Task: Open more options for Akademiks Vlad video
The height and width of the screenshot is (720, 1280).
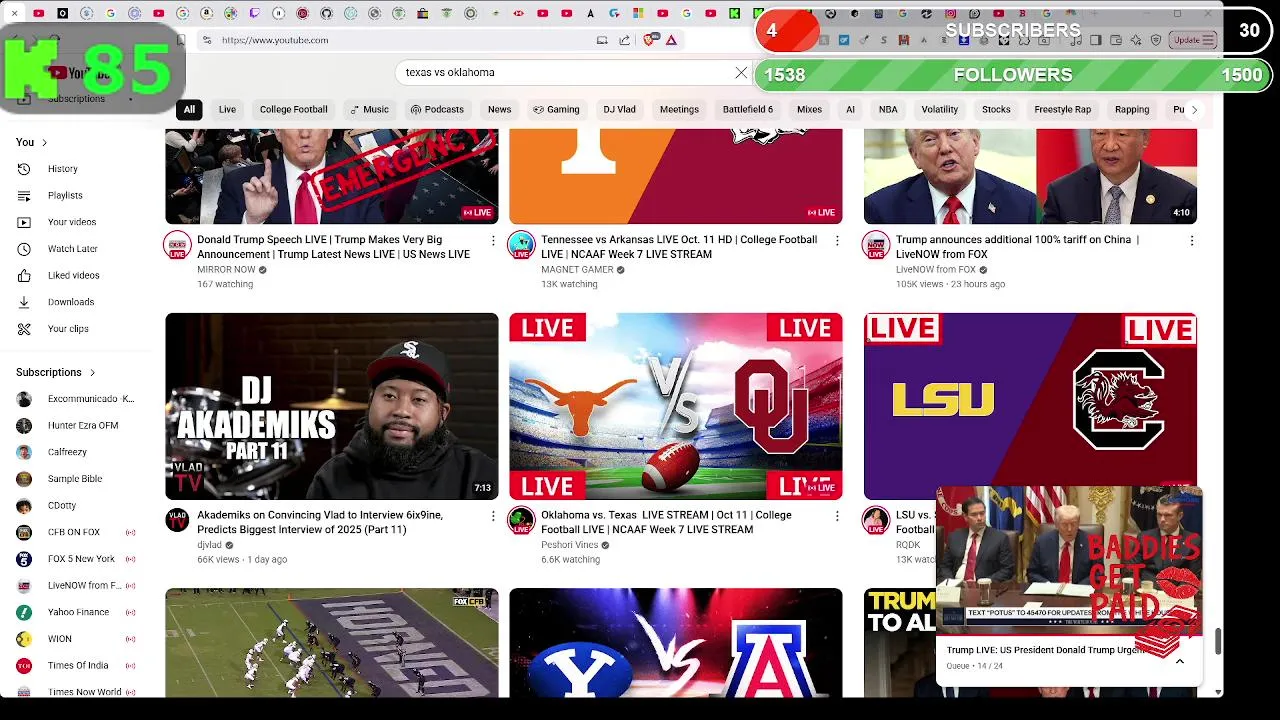Action: point(493,516)
